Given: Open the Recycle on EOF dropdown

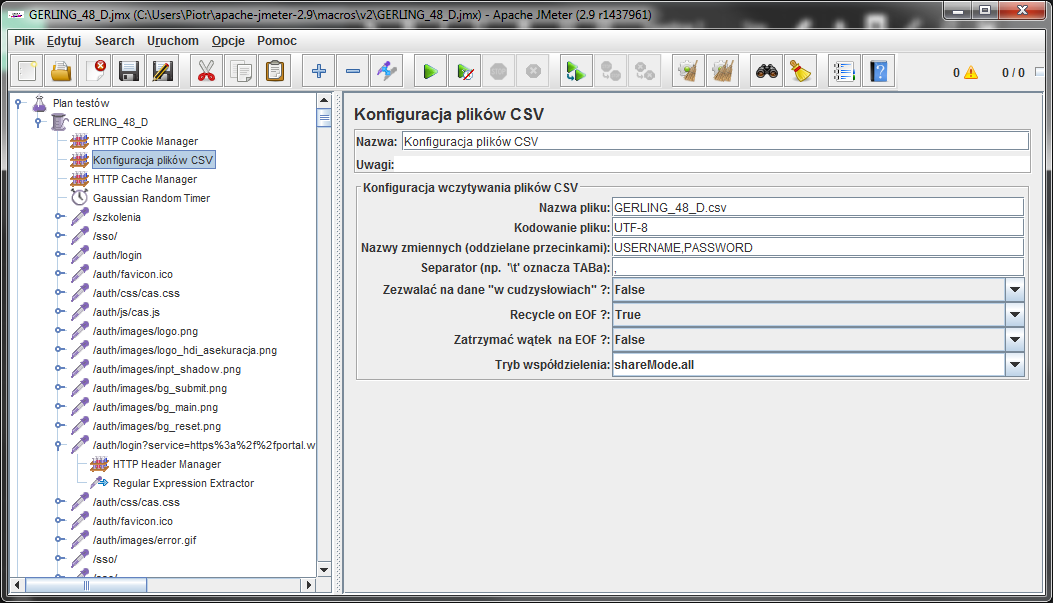Looking at the screenshot, I should (x=1015, y=315).
